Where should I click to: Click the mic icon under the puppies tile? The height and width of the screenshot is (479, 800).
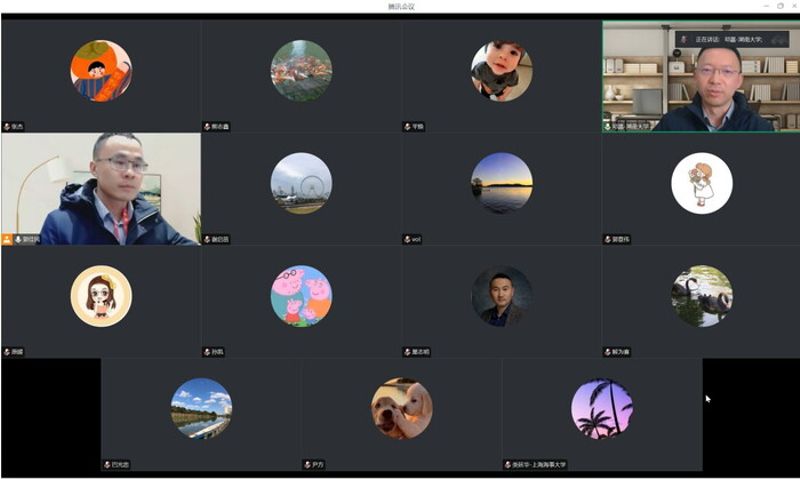[x=307, y=465]
